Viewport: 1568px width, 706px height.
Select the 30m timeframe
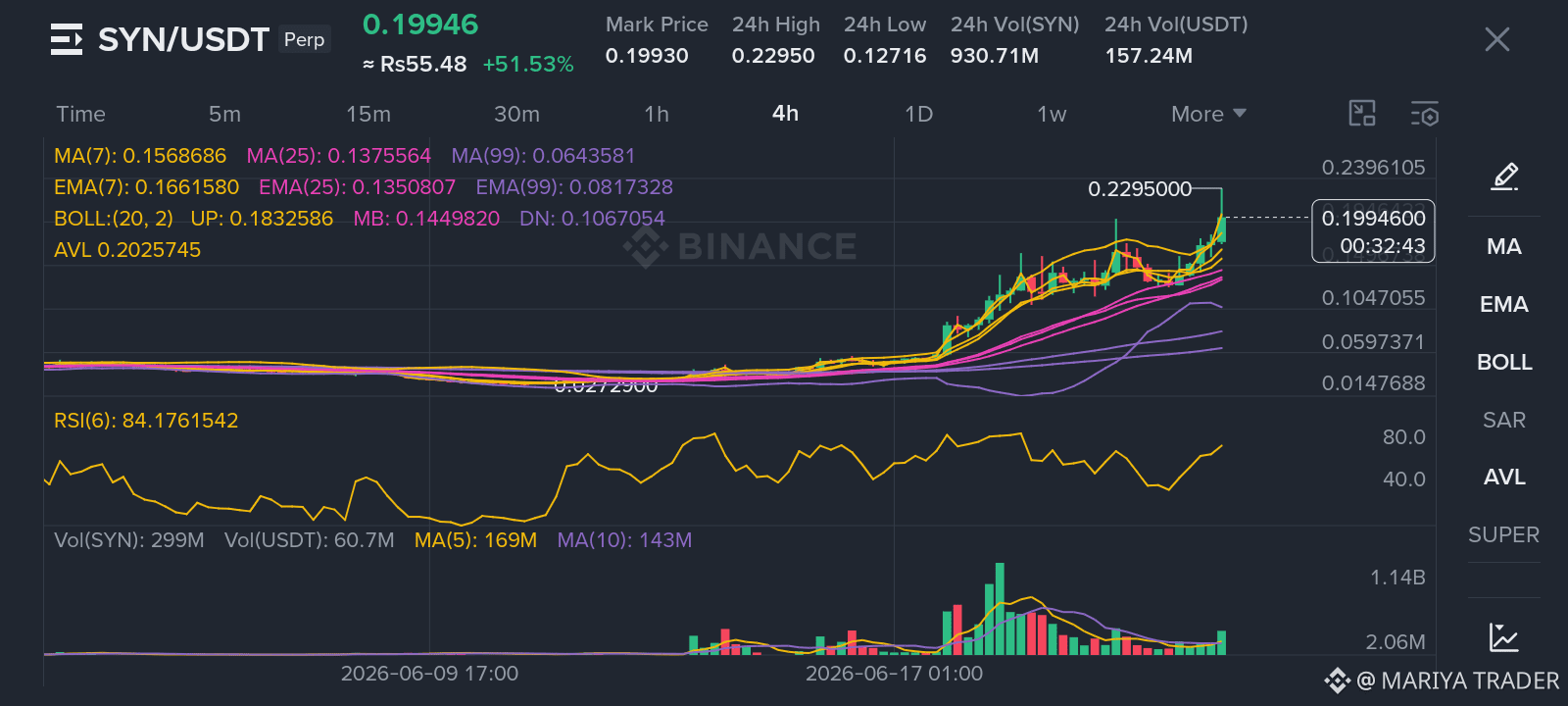click(516, 114)
